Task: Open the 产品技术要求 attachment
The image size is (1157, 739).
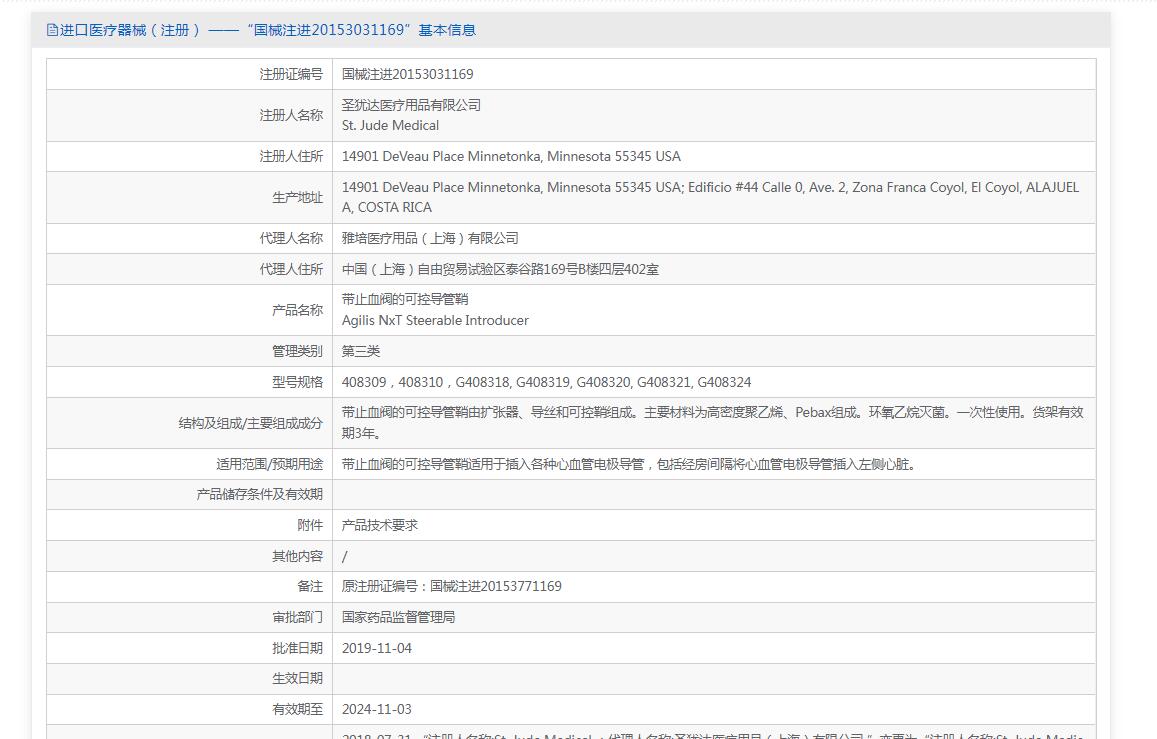Action: (379, 525)
